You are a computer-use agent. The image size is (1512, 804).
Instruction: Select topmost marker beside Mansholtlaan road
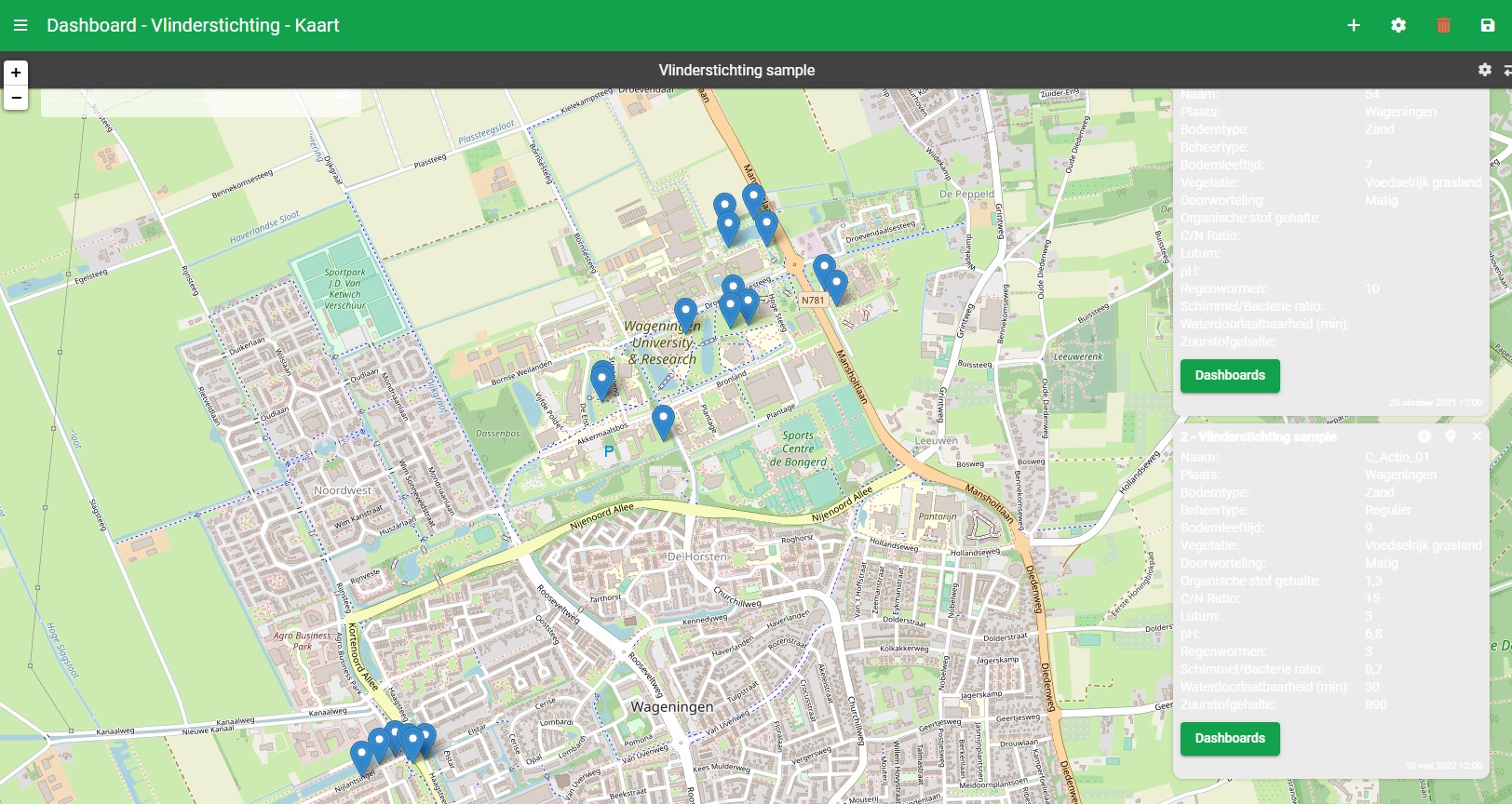(754, 201)
